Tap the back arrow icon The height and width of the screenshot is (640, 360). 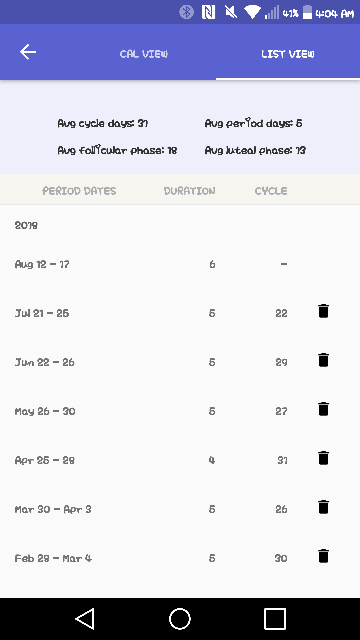point(28,52)
